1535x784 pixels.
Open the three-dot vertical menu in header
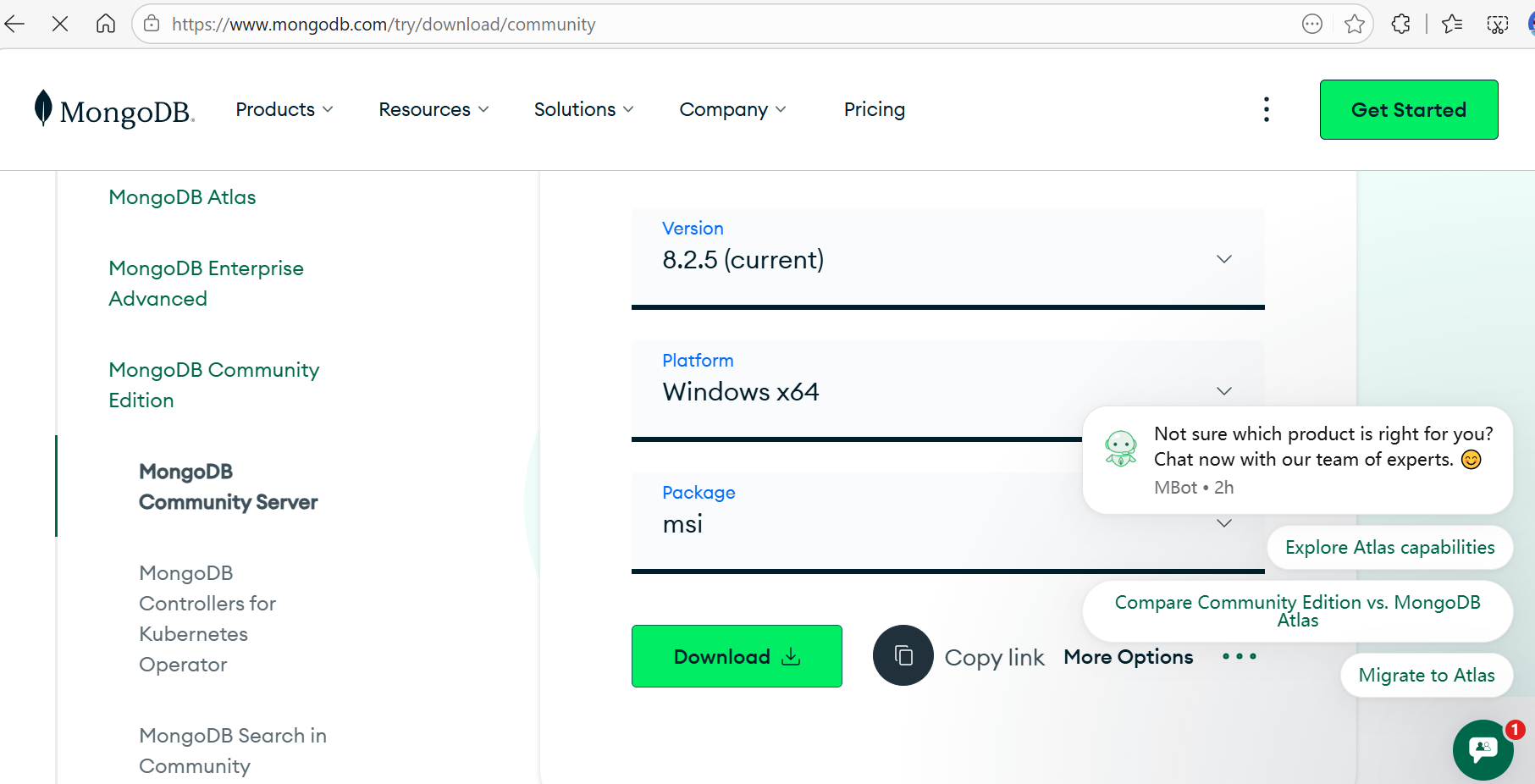coord(1267,109)
